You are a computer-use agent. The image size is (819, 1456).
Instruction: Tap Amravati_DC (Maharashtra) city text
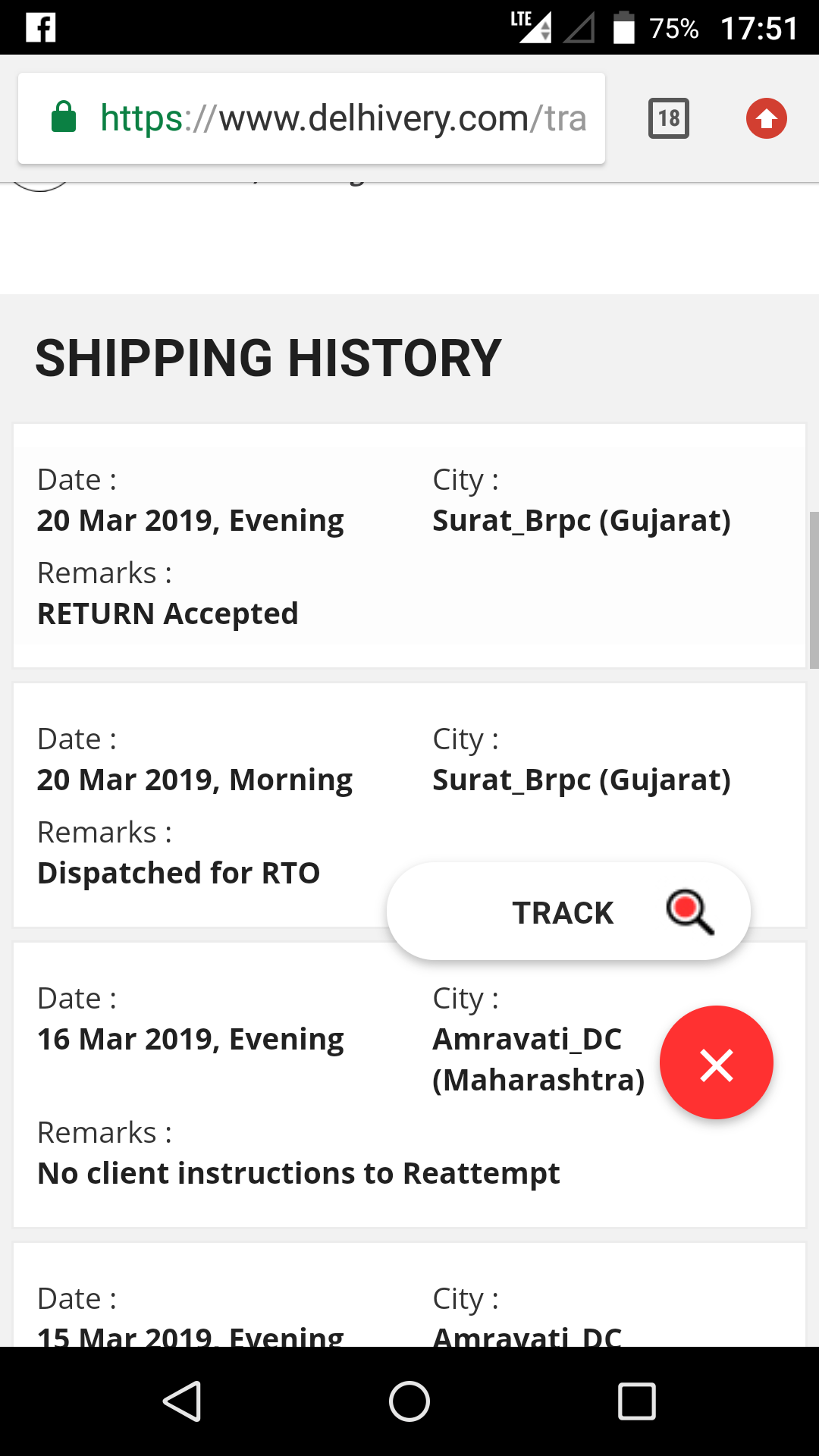pyautogui.click(x=538, y=1059)
